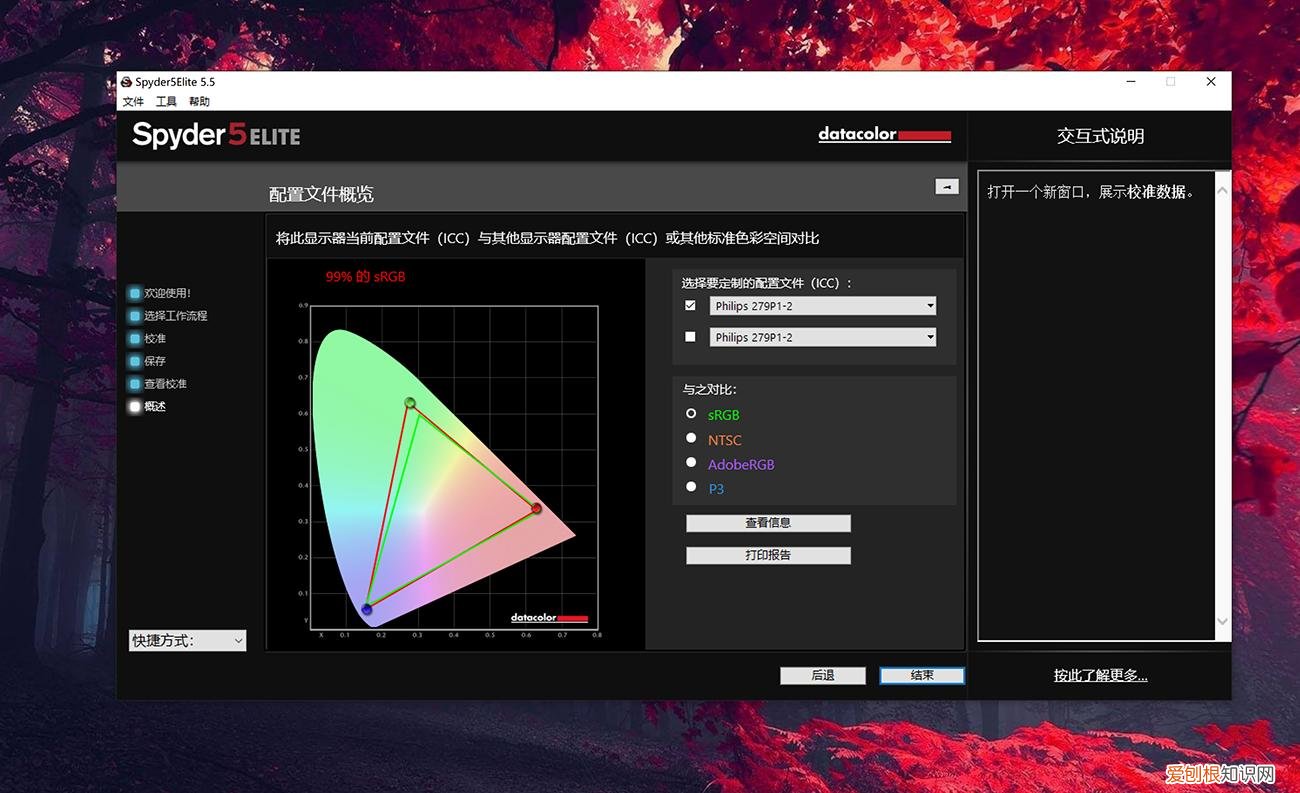This screenshot has height=793, width=1300.
Task: Expand the 快捷方式 dropdown
Action: 188,641
